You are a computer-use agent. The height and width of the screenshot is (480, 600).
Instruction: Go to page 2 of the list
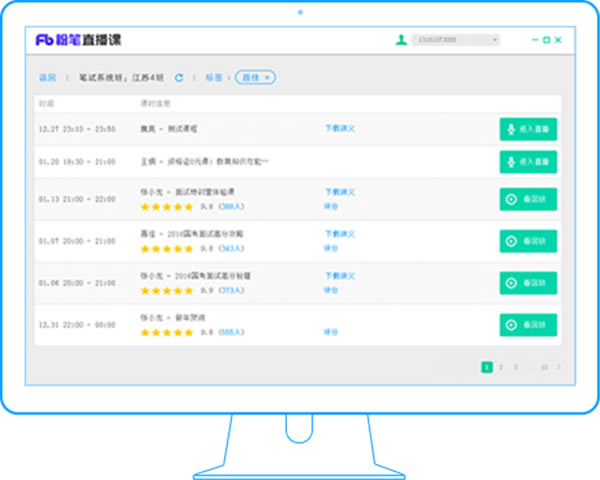tap(501, 367)
